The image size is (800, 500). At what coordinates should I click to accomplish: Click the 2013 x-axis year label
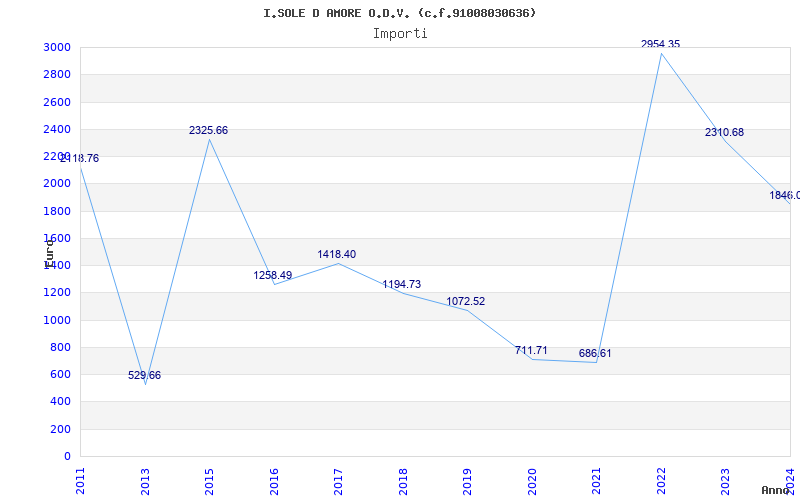click(x=145, y=481)
